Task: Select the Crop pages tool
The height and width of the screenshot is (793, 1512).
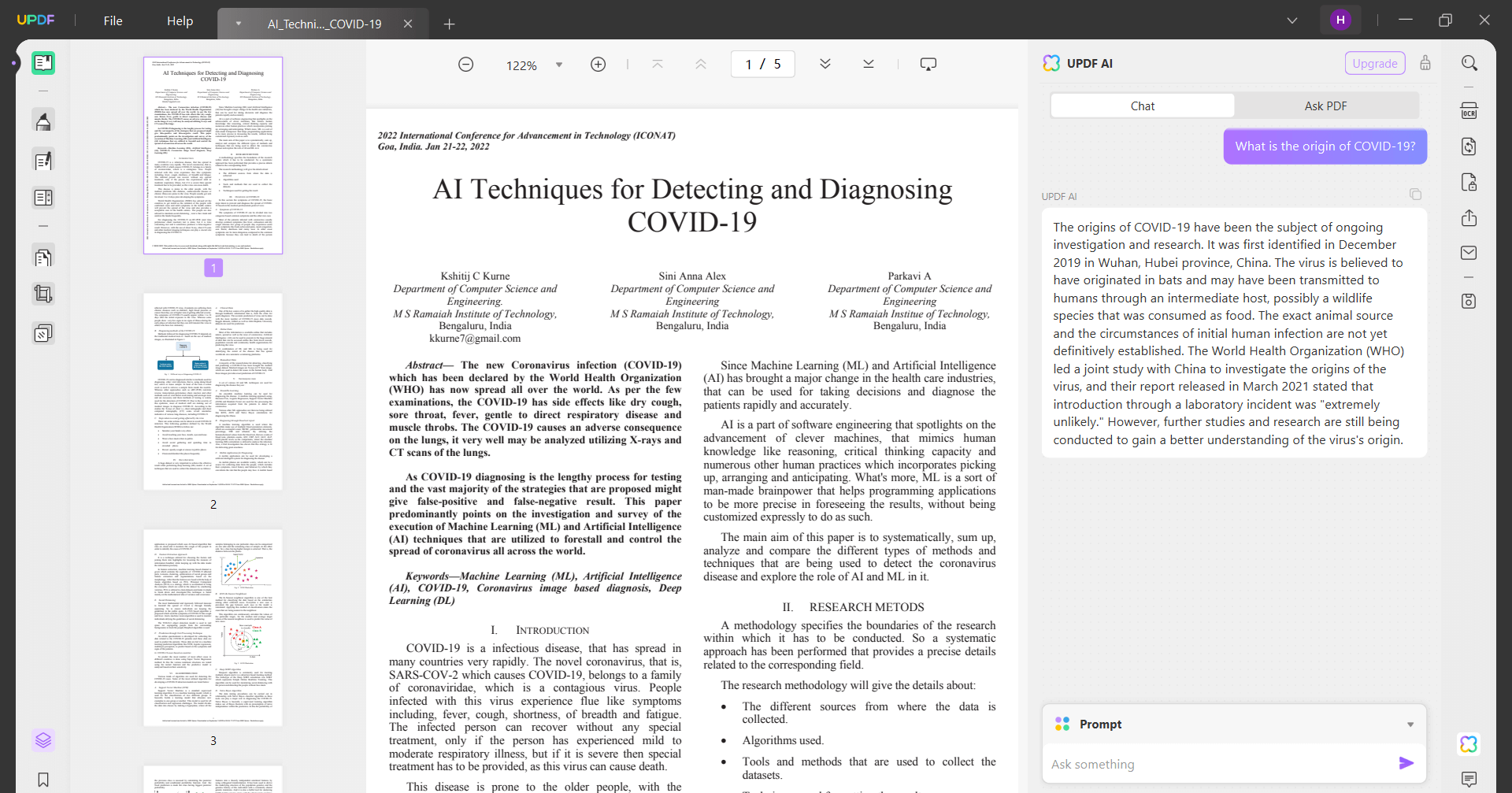Action: tap(43, 294)
